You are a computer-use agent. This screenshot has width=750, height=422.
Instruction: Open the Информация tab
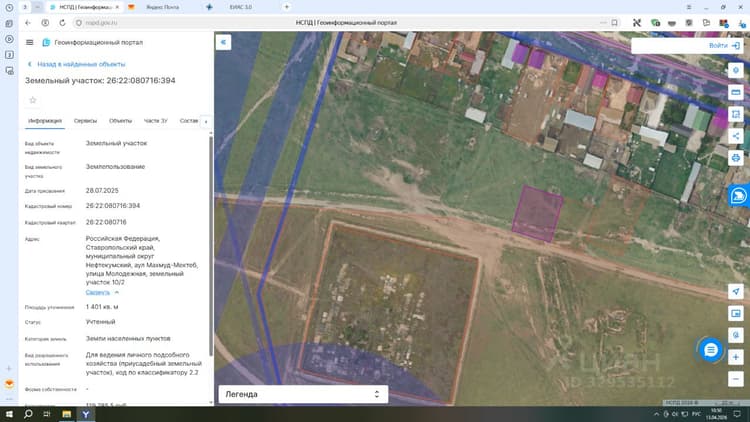pos(45,121)
